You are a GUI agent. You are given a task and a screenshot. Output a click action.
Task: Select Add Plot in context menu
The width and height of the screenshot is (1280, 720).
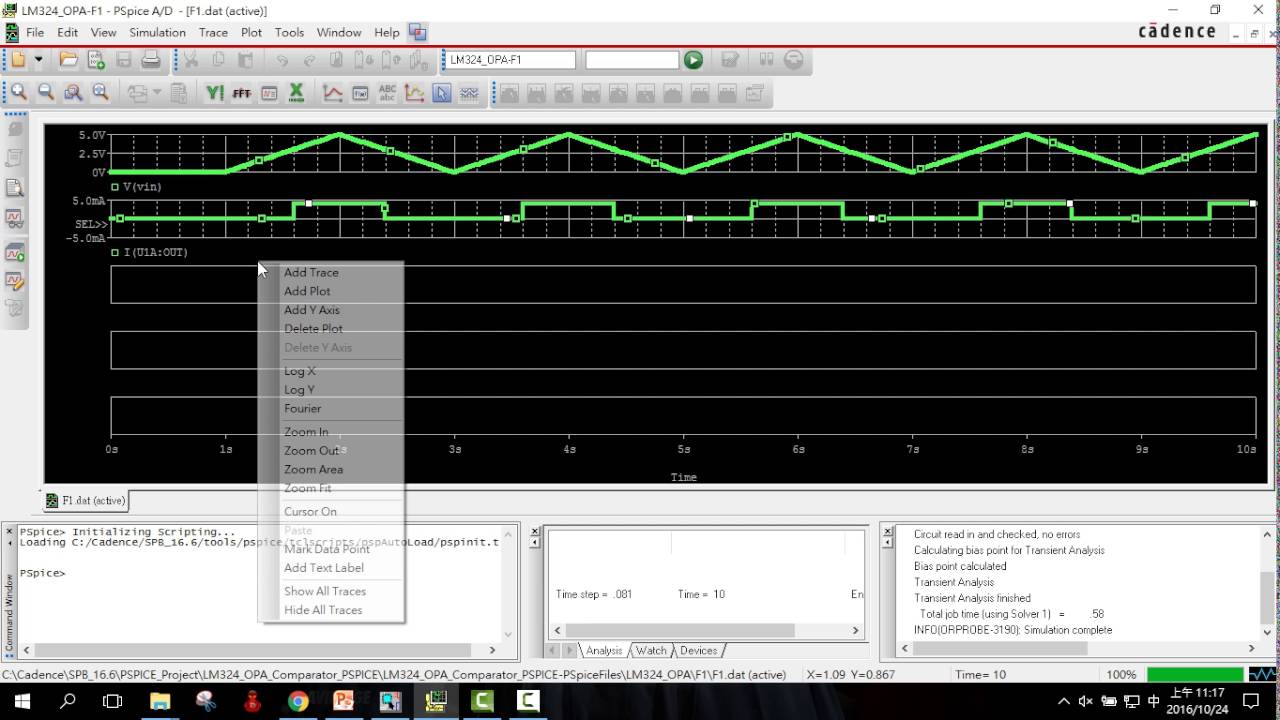click(307, 291)
